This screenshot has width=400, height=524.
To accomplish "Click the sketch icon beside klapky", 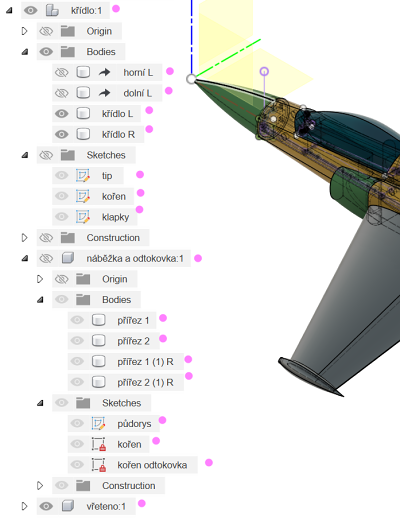I will click(83, 217).
